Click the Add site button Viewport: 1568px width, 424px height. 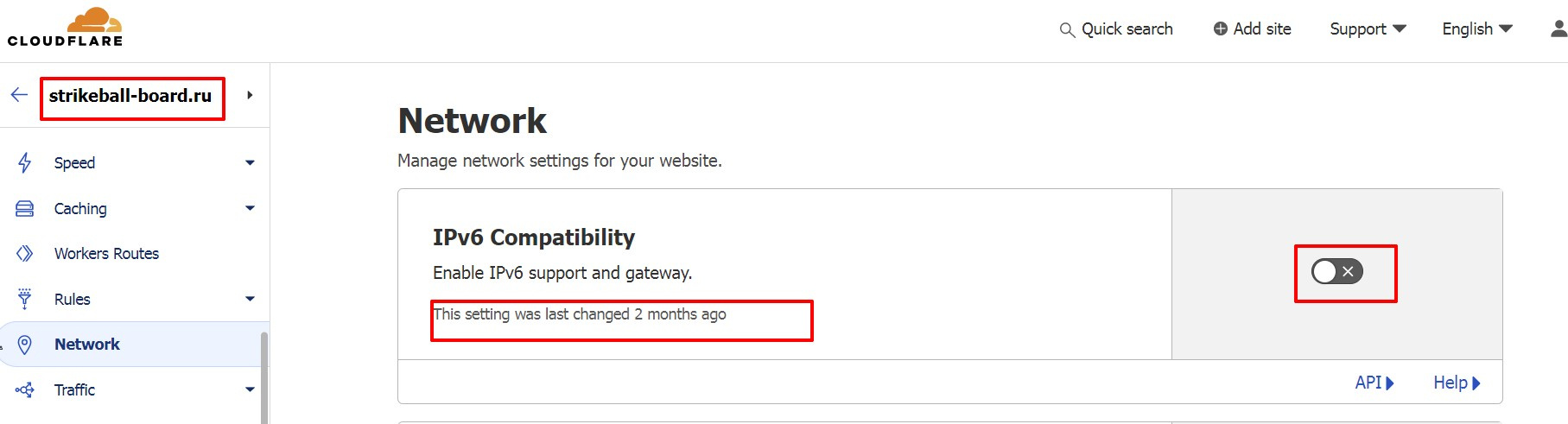click(1252, 29)
